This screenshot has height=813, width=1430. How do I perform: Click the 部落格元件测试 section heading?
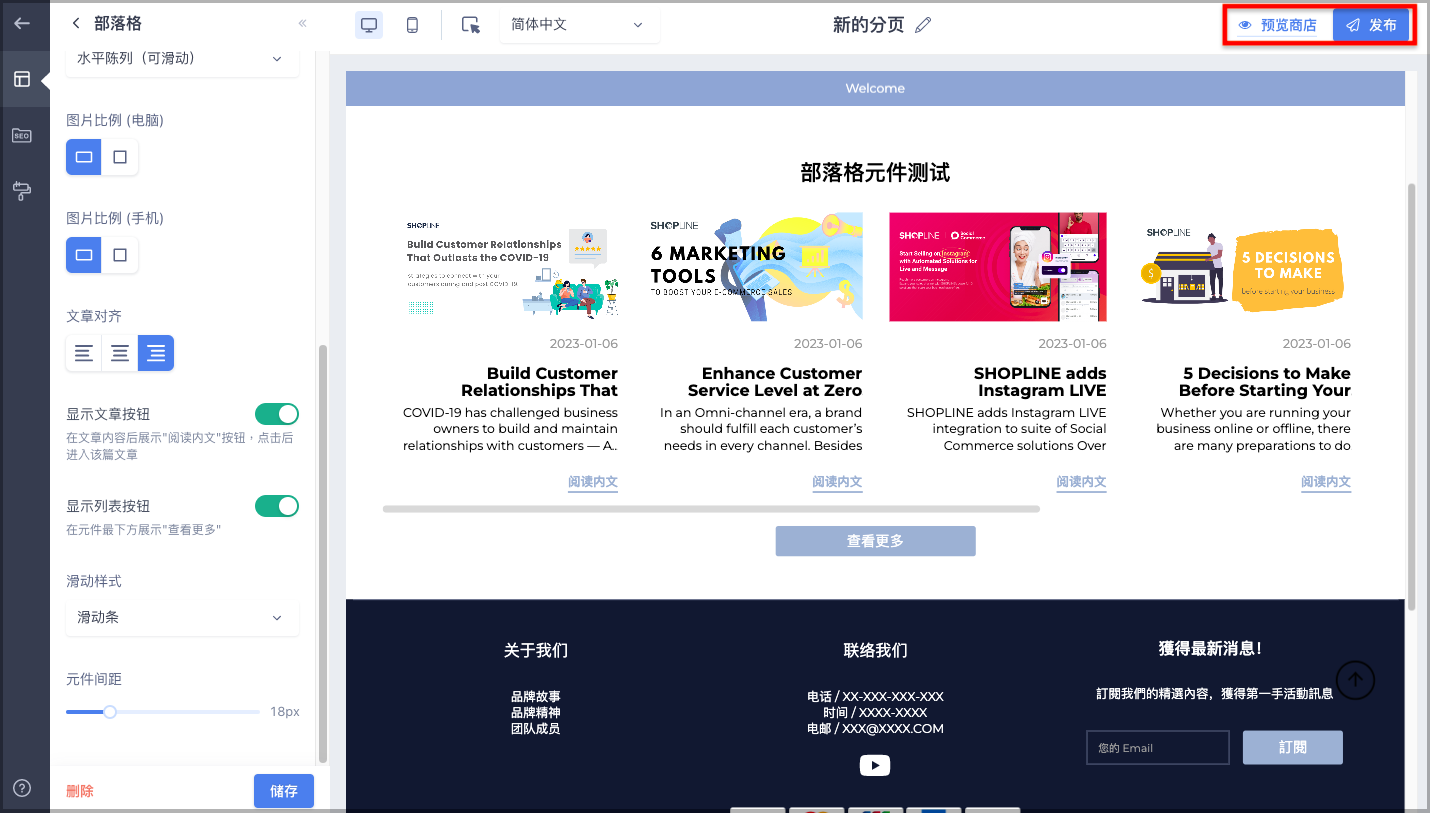click(x=875, y=173)
